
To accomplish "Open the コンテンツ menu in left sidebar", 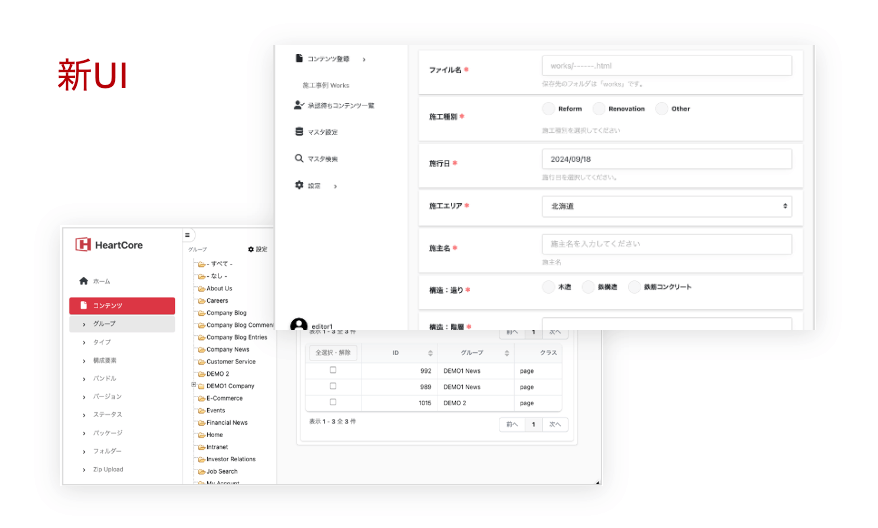I will [x=122, y=306].
